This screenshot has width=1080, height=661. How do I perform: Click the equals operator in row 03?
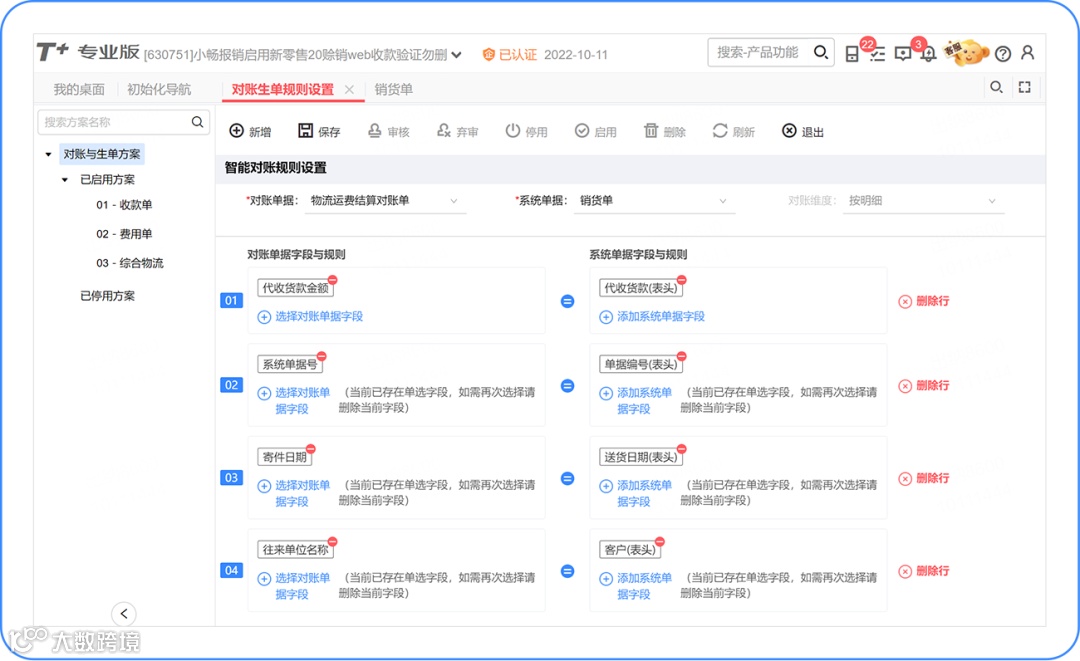click(x=568, y=479)
